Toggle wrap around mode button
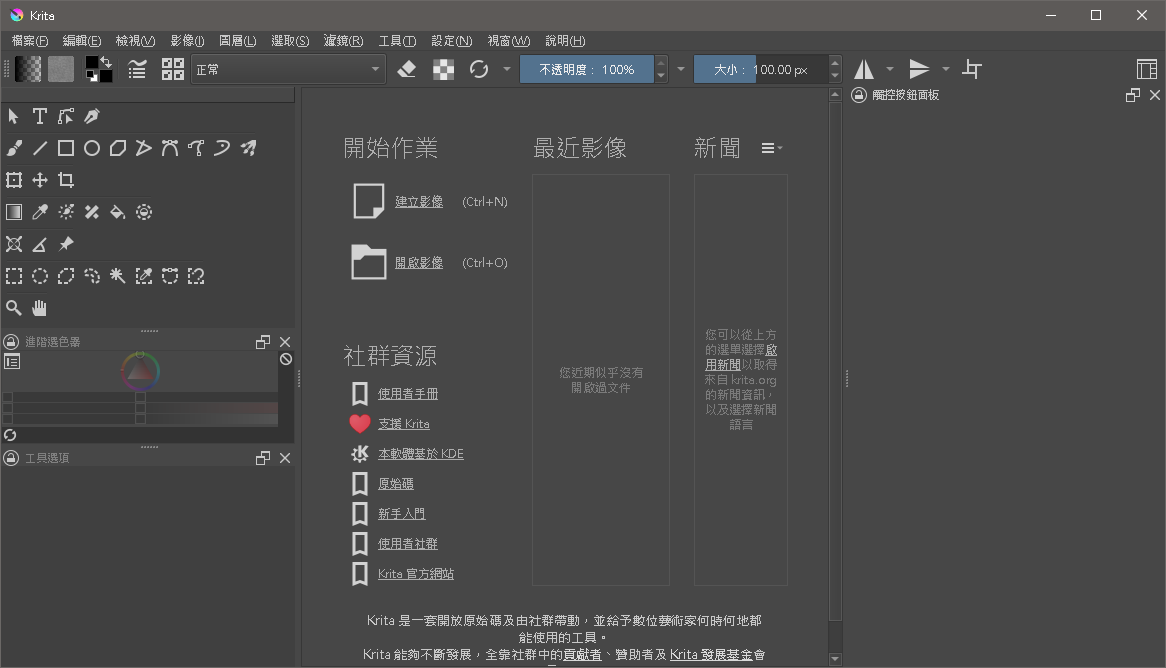This screenshot has width=1166, height=668. pyautogui.click(x=972, y=69)
